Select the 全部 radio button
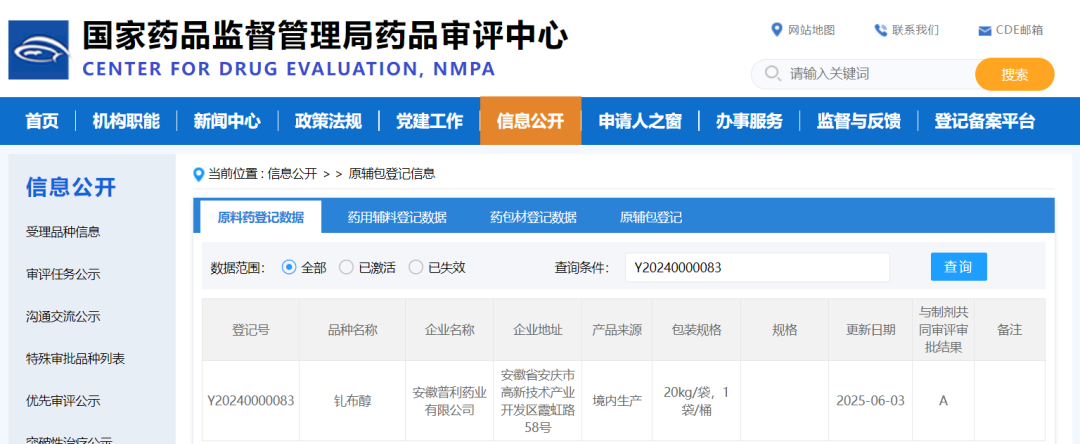This screenshot has width=1080, height=444. 289,267
